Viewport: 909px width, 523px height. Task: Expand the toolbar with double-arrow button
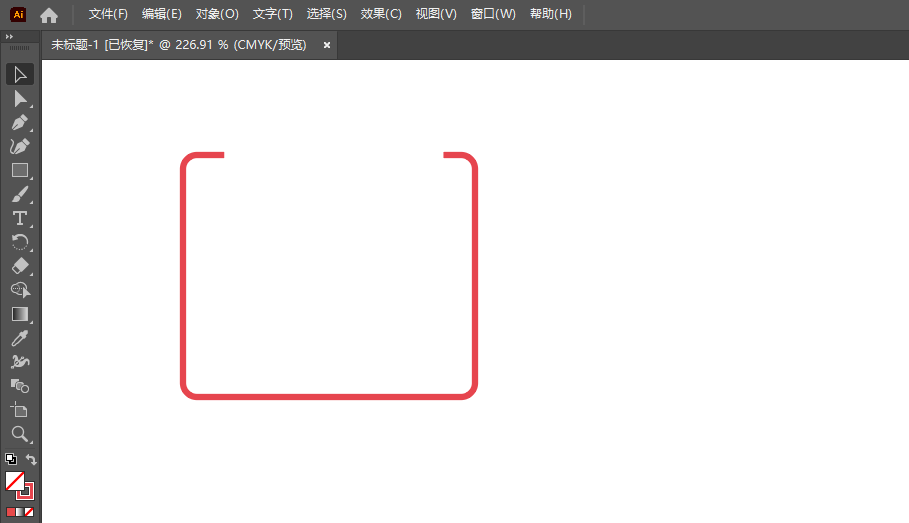[9, 37]
